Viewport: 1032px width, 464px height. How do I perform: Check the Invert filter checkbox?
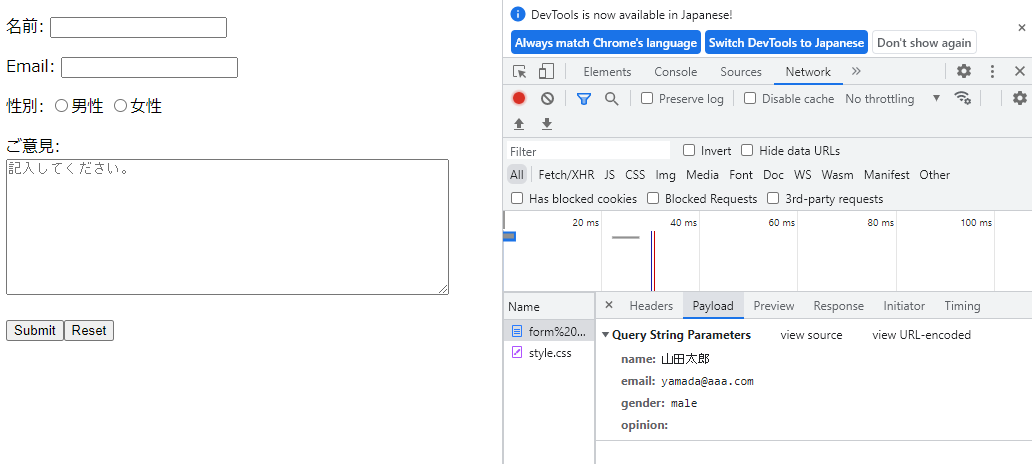coord(689,150)
